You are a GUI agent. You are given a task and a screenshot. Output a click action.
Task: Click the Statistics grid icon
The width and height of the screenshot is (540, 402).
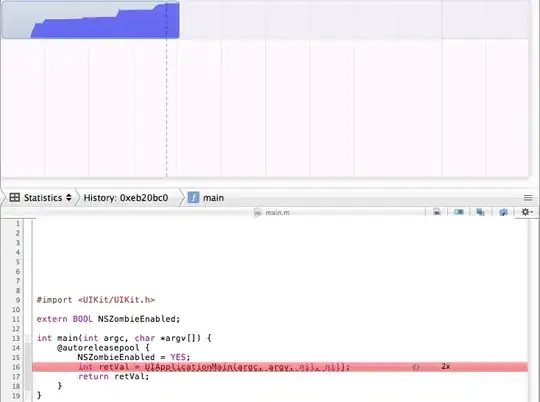click(x=14, y=197)
